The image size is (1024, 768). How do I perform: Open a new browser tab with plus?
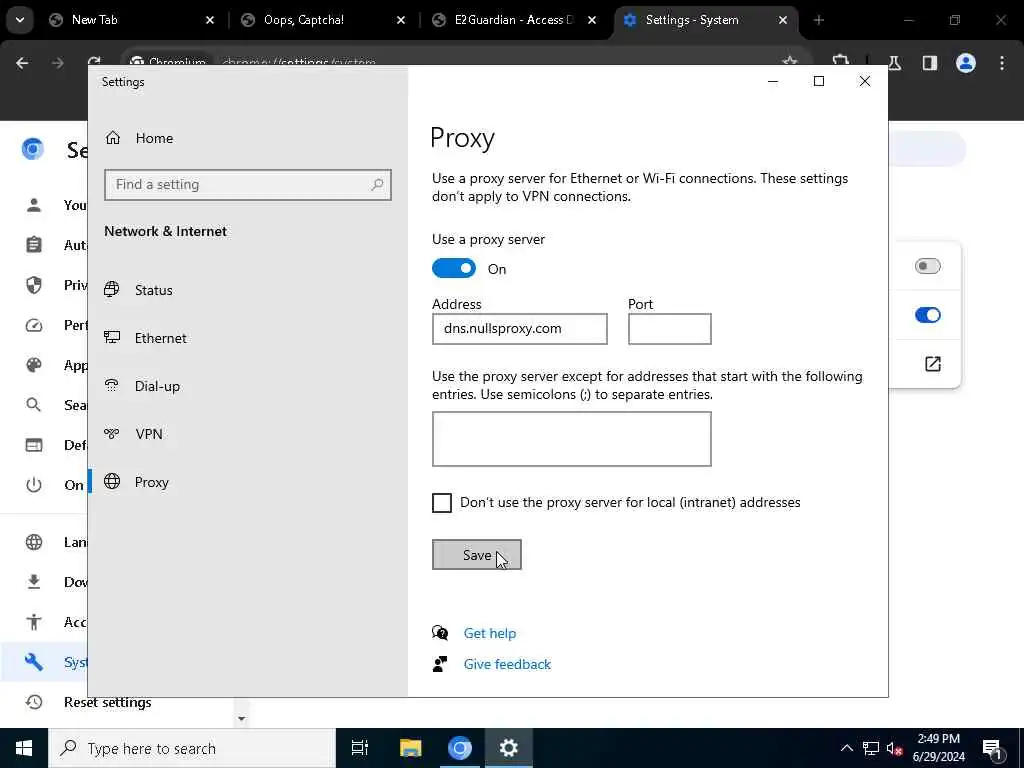(x=819, y=20)
